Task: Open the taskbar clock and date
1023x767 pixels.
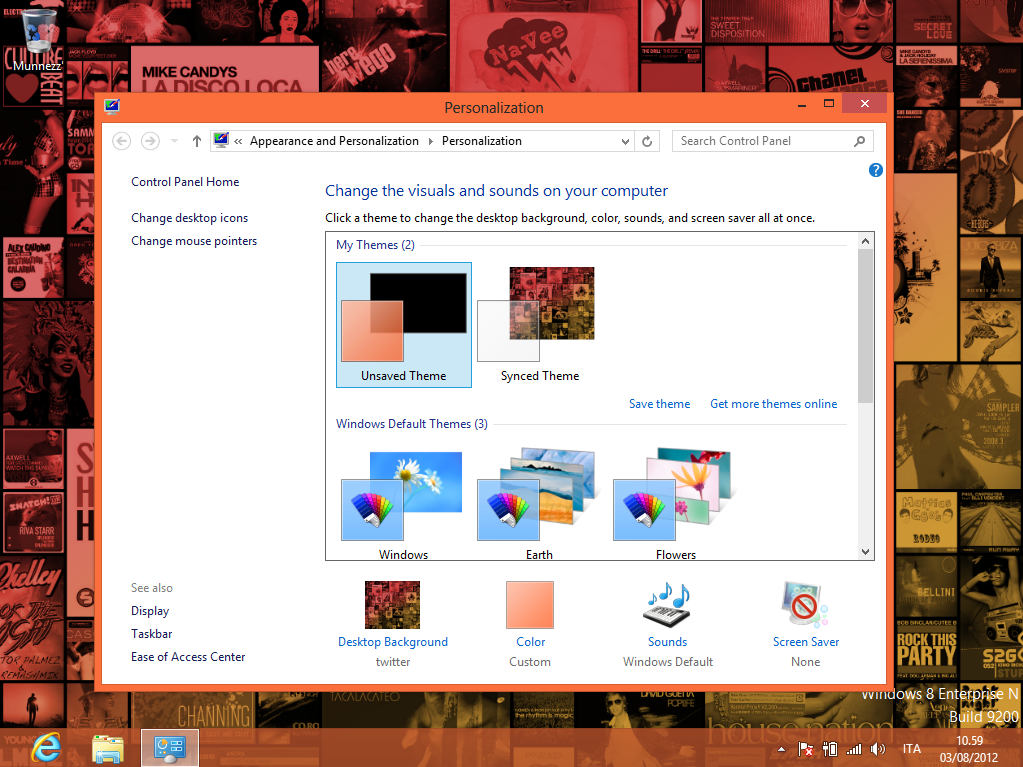Action: point(969,749)
